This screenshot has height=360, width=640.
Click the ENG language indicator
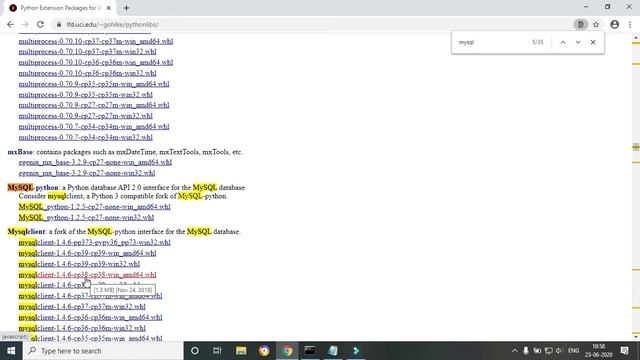pos(573,351)
